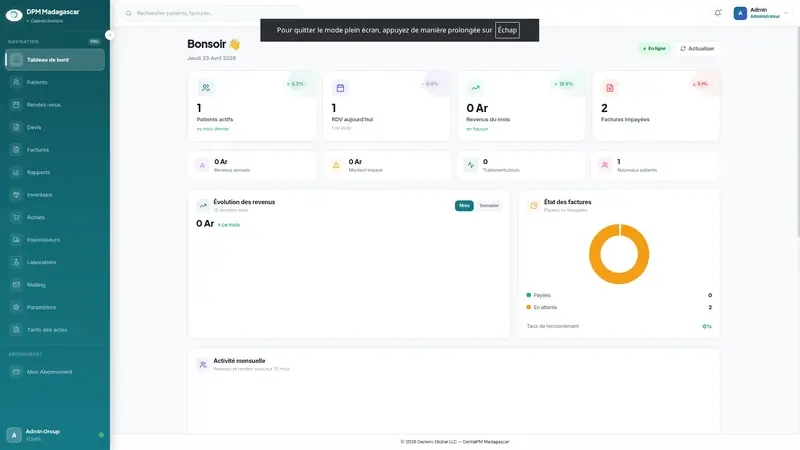Expand the Admin account dropdown arrow

tap(786, 13)
